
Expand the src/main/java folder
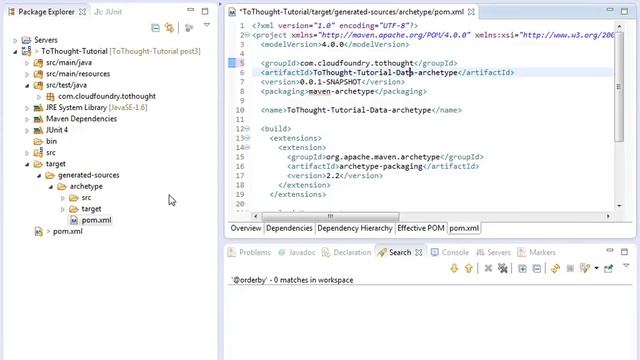pos(27,63)
